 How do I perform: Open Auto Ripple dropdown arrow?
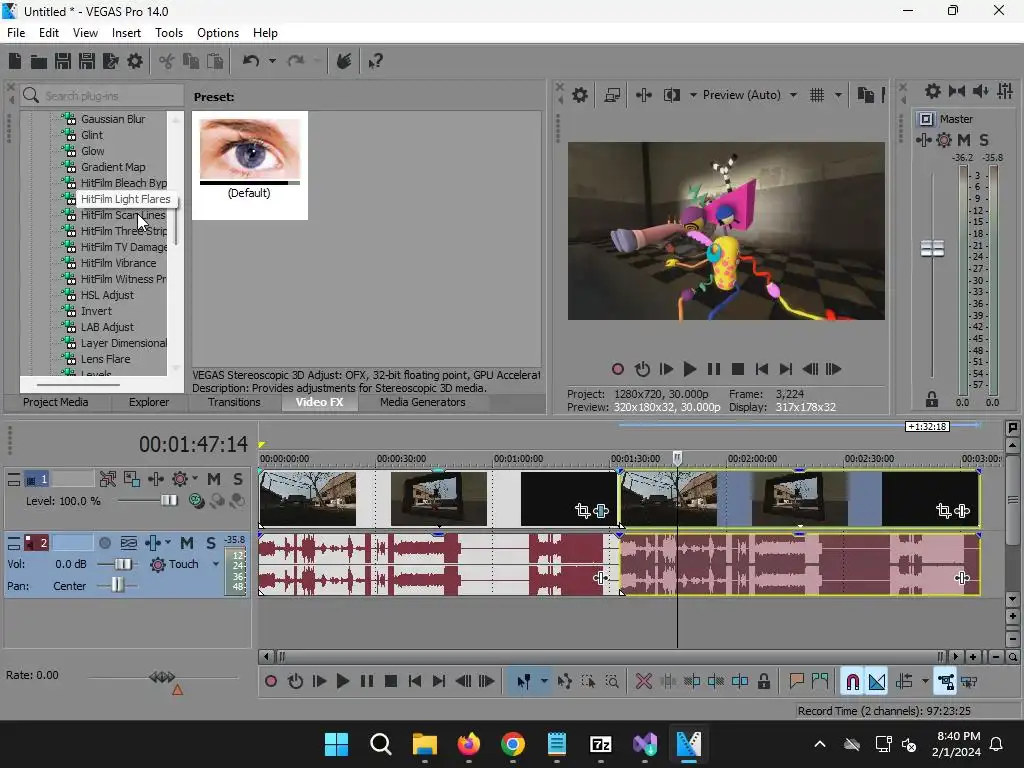(925, 682)
